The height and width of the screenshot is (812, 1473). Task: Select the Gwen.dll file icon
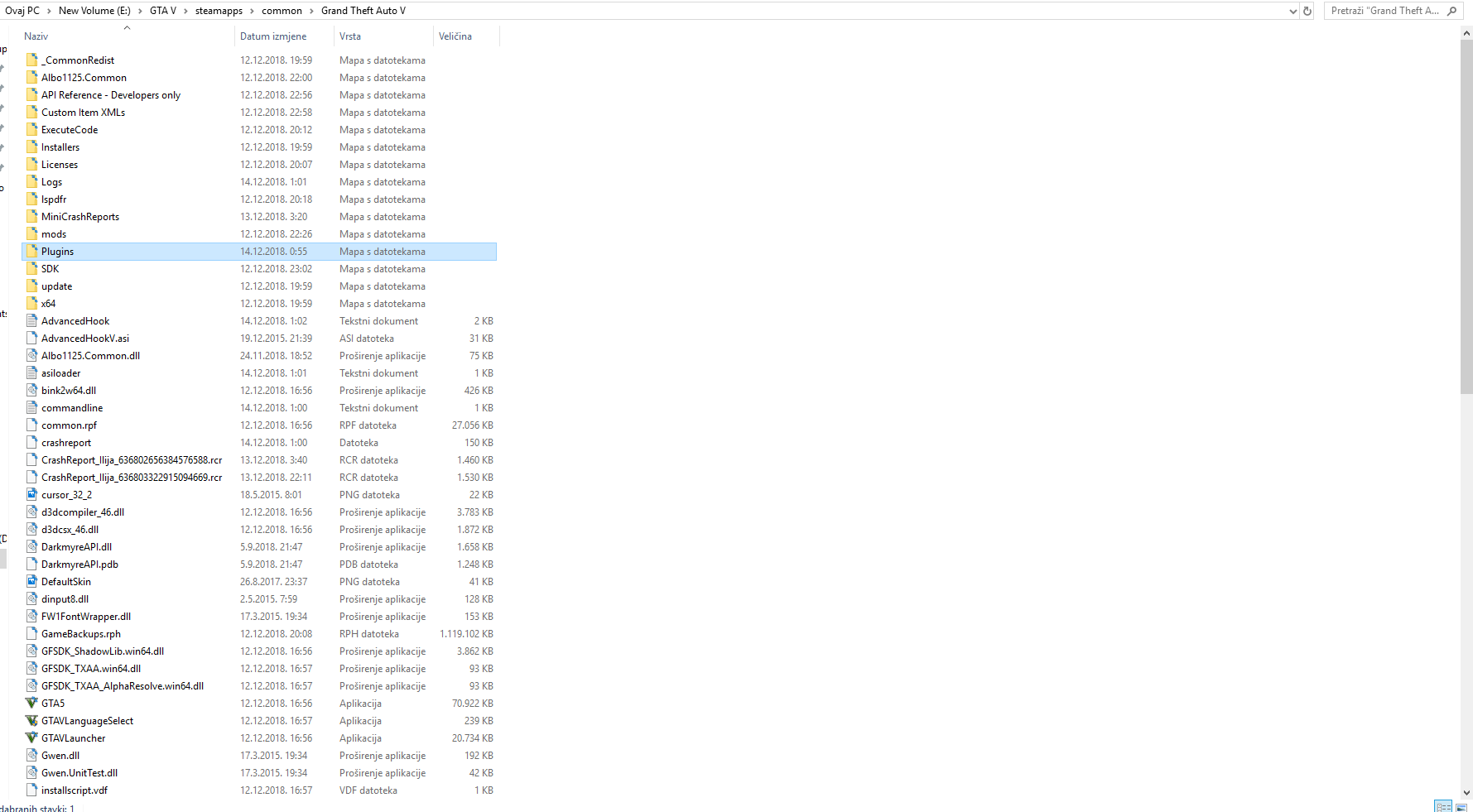[x=32, y=755]
